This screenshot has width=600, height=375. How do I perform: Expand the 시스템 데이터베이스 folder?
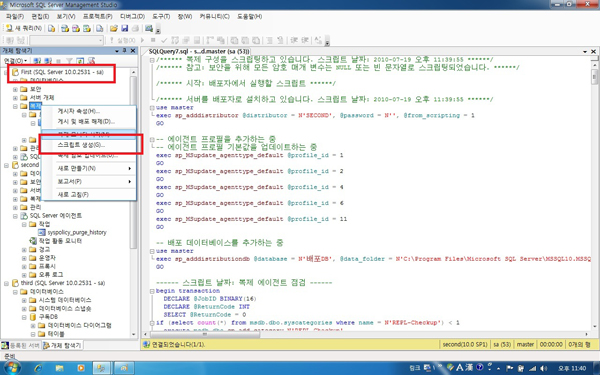click(x=24, y=300)
